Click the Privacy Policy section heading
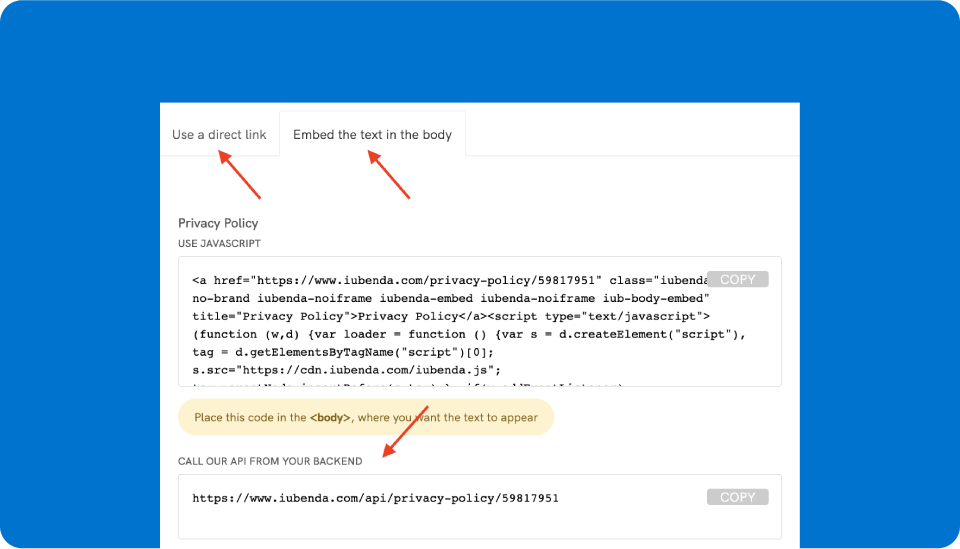Screen dimensions: 960x549 [x=218, y=223]
